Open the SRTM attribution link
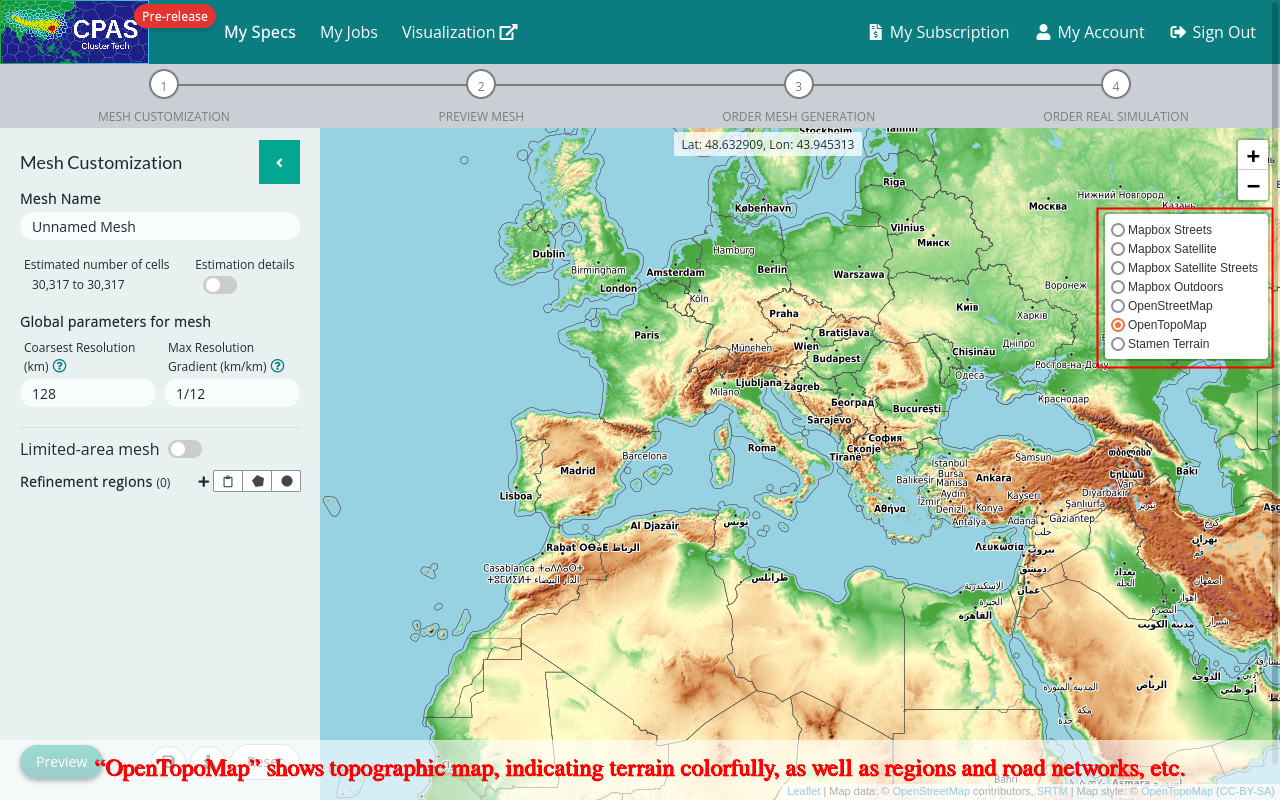This screenshot has width=1280, height=800. [1052, 791]
